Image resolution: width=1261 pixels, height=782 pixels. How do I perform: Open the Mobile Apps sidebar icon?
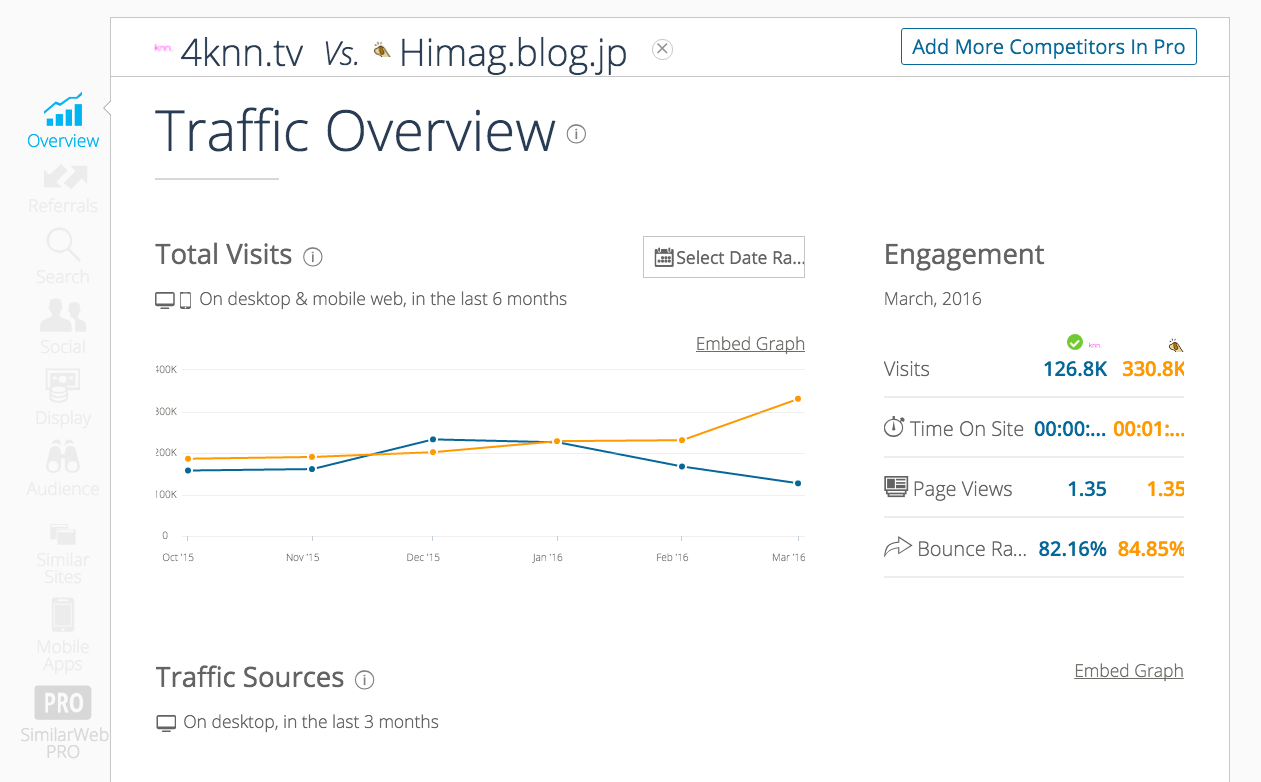coord(63,614)
